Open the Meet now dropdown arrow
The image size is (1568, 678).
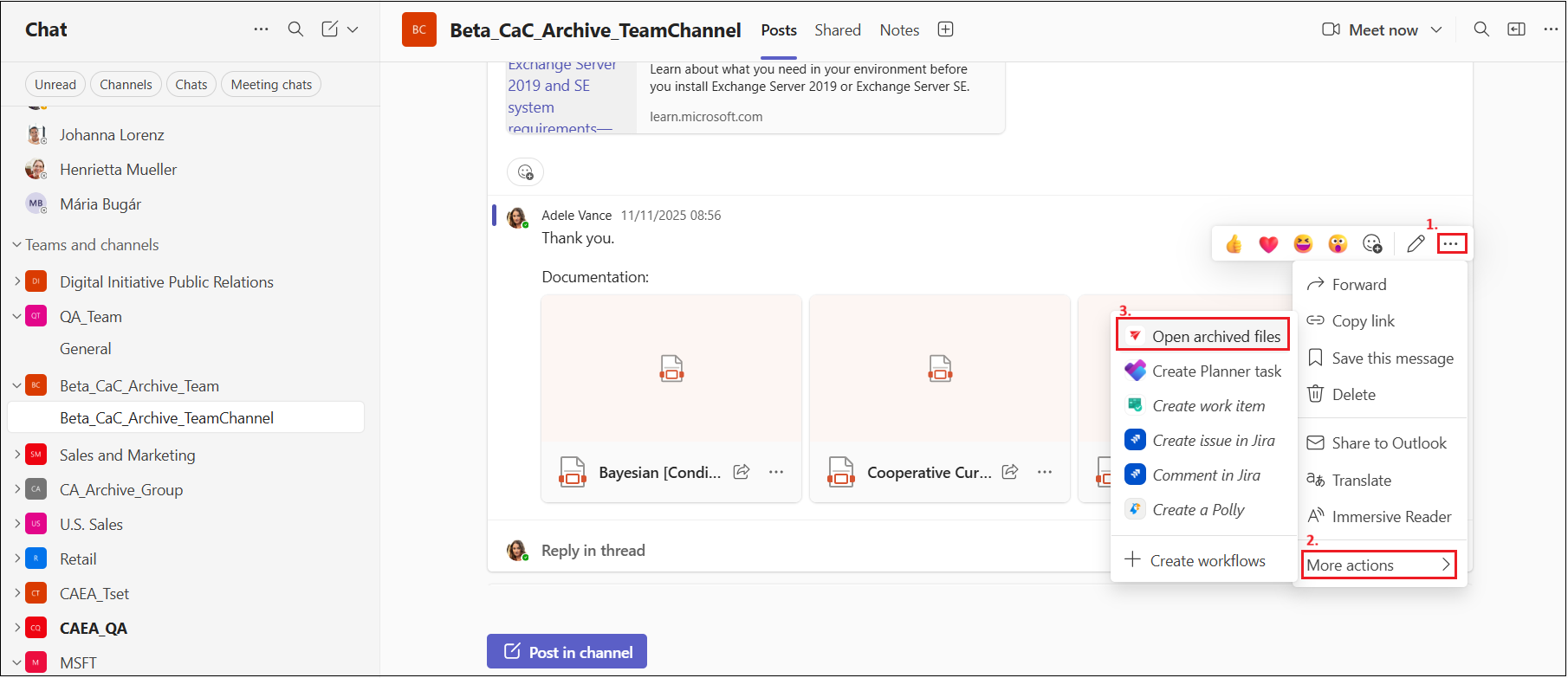pyautogui.click(x=1436, y=29)
